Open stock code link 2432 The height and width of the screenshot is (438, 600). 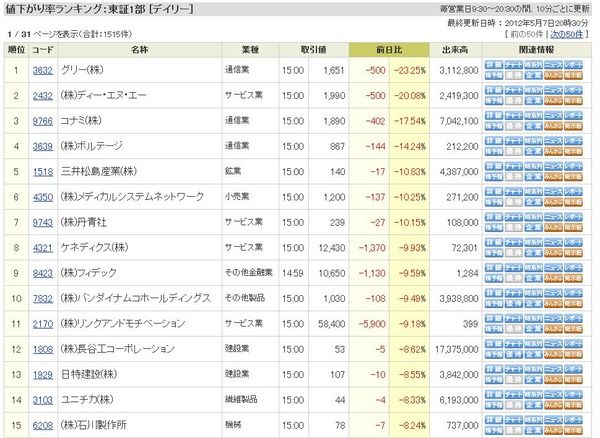[x=43, y=96]
